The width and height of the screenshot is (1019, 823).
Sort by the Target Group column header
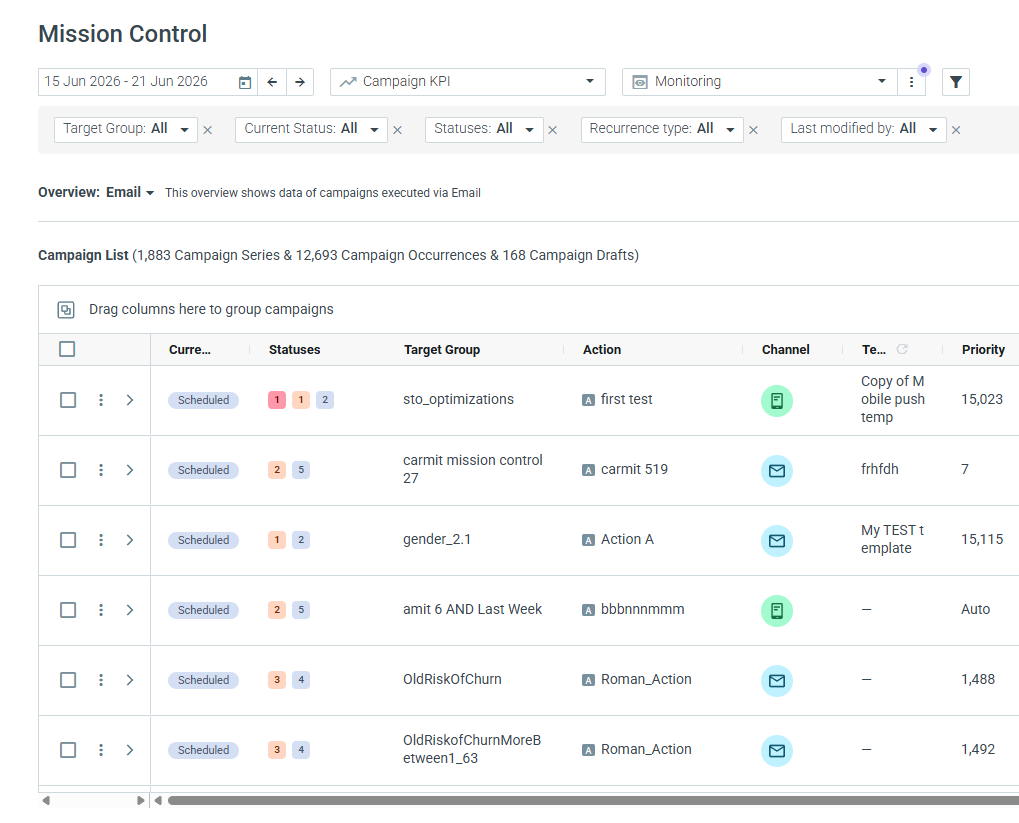pos(442,350)
